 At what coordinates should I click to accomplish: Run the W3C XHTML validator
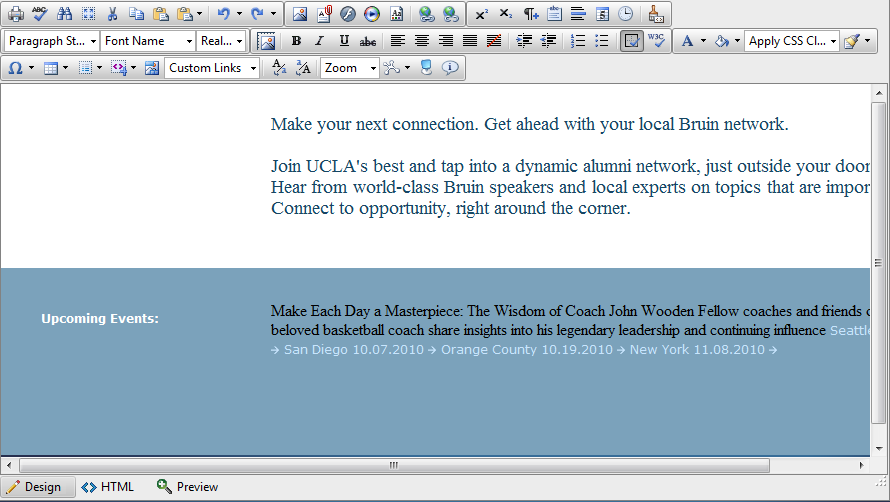pos(656,41)
